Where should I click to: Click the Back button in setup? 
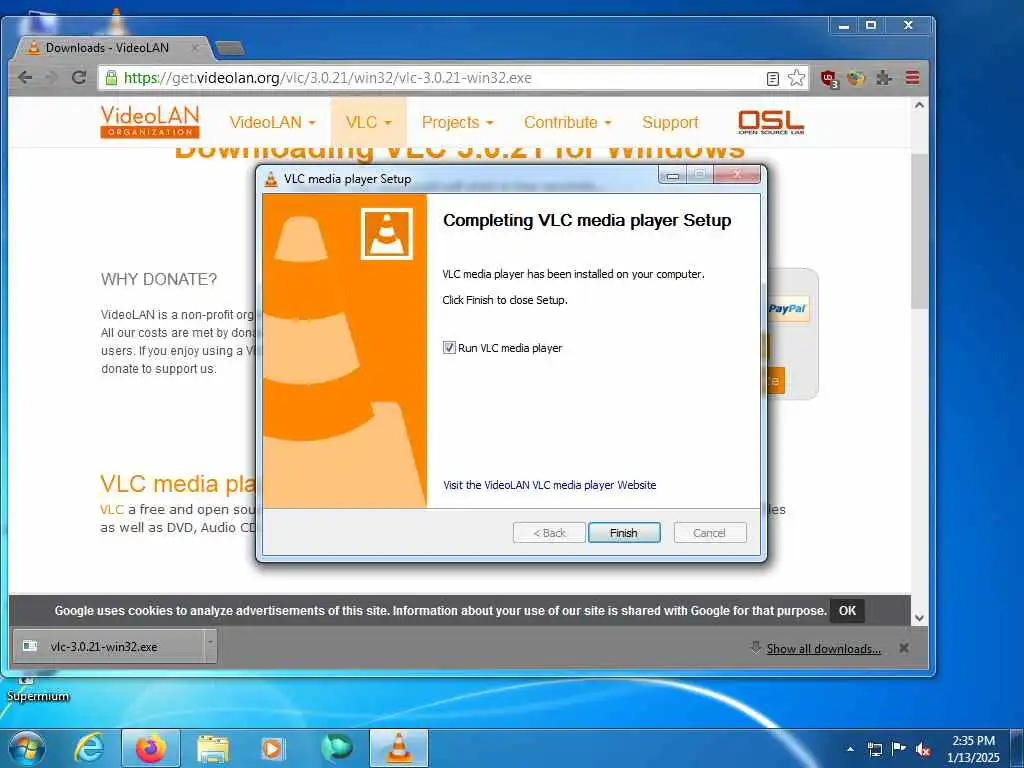click(x=549, y=533)
